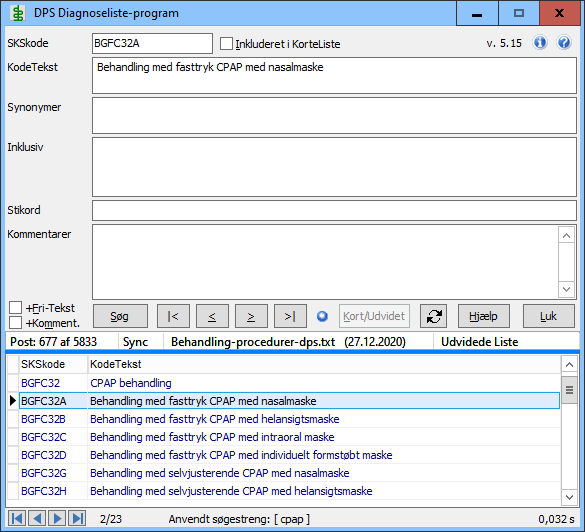Viewport: 585px width, 532px height.
Task: Open Hjælp button
Action: point(483,316)
